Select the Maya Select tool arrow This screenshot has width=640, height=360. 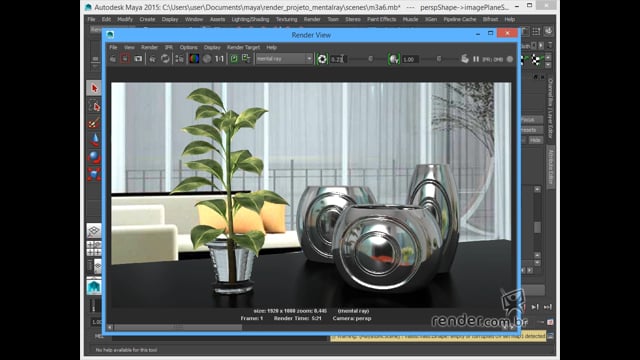tap(94, 88)
